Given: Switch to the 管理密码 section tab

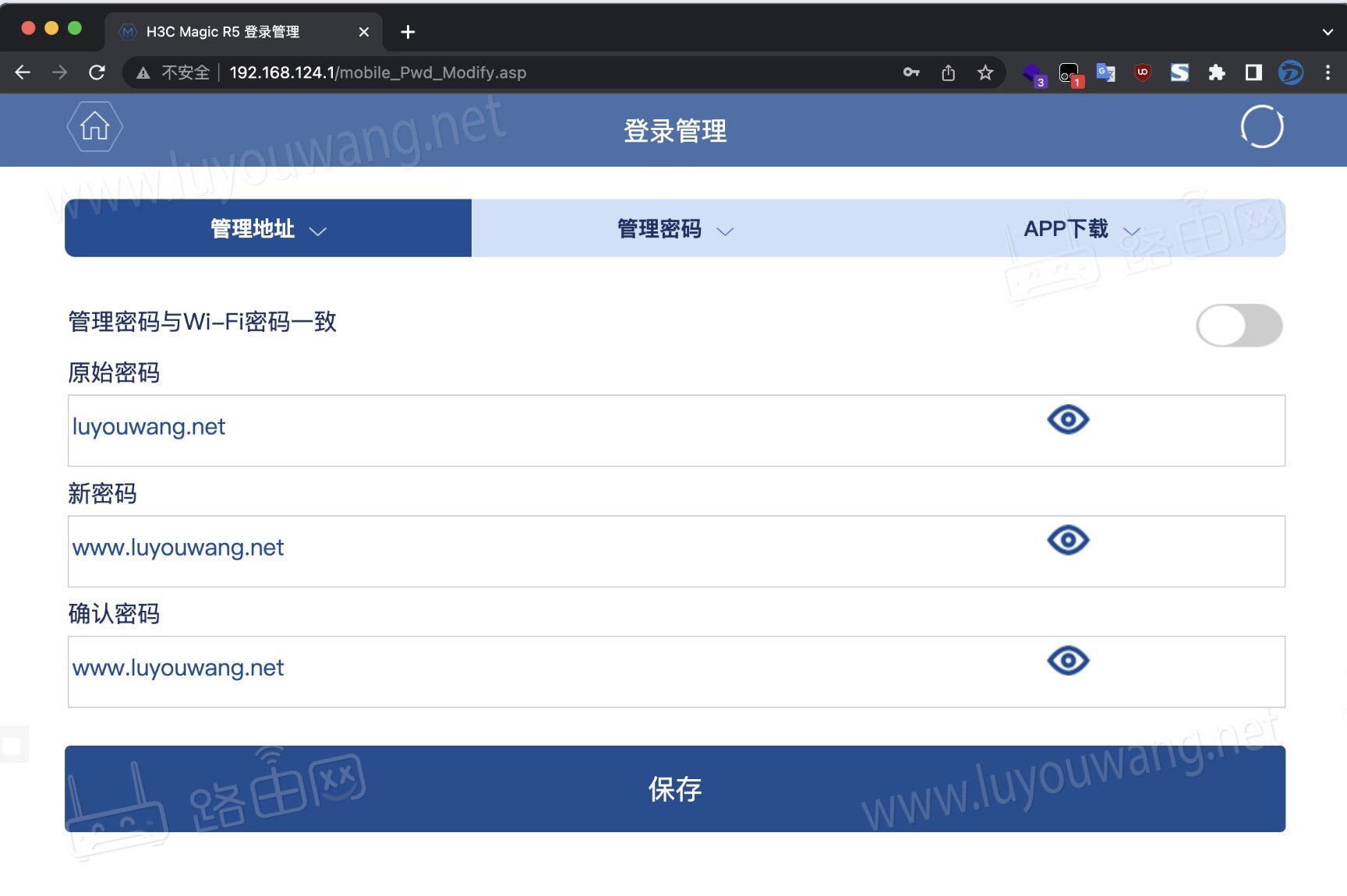Looking at the screenshot, I should click(659, 228).
